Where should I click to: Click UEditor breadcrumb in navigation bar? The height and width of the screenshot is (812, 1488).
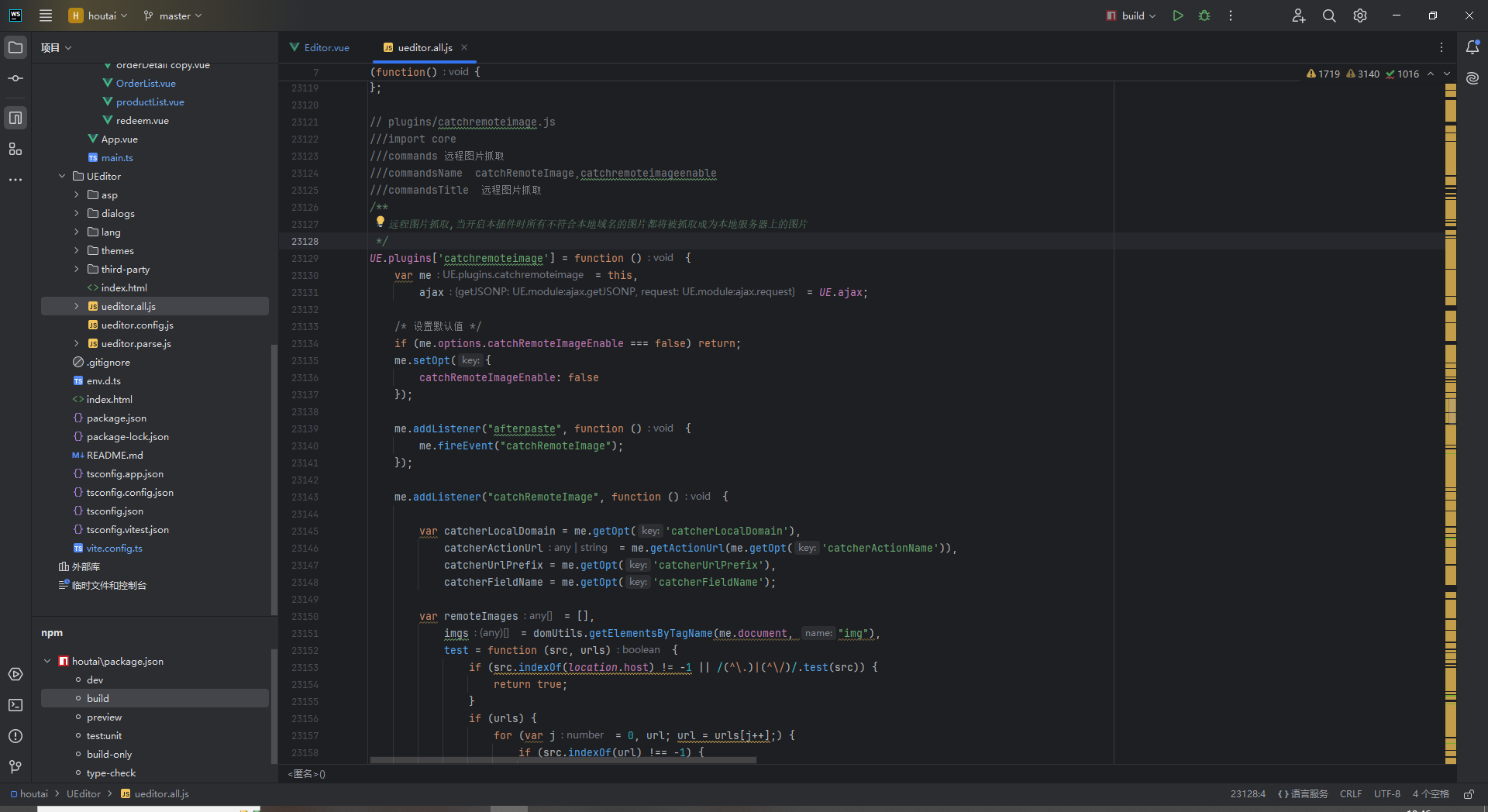[x=84, y=794]
